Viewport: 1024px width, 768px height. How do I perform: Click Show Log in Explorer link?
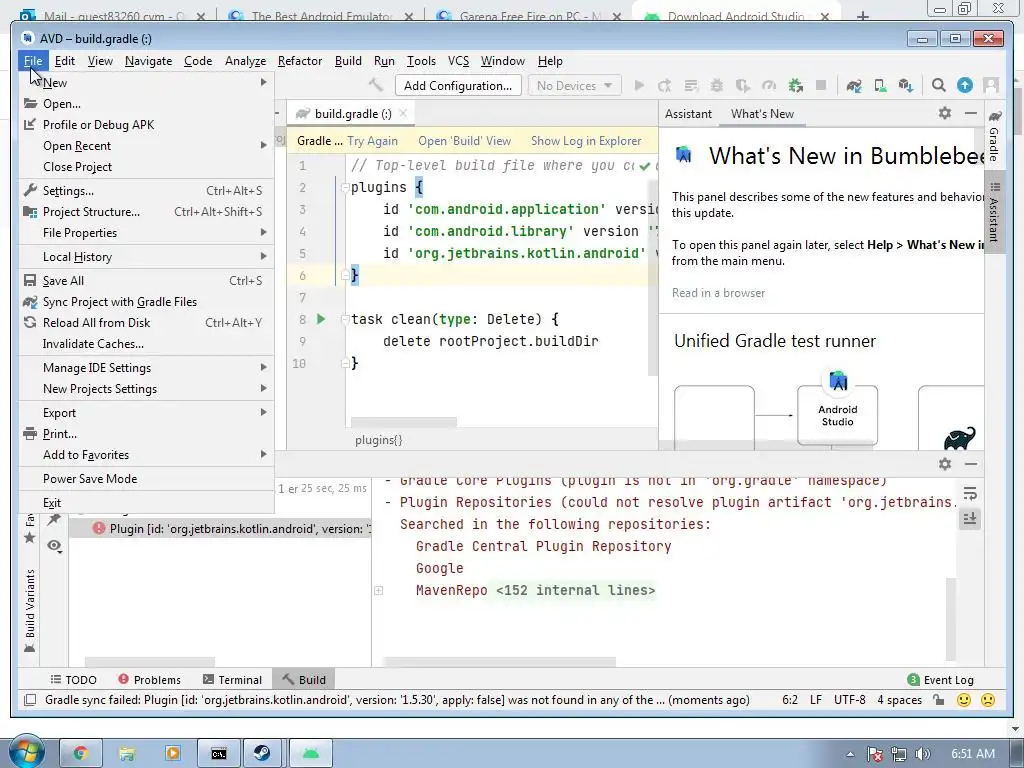(586, 140)
